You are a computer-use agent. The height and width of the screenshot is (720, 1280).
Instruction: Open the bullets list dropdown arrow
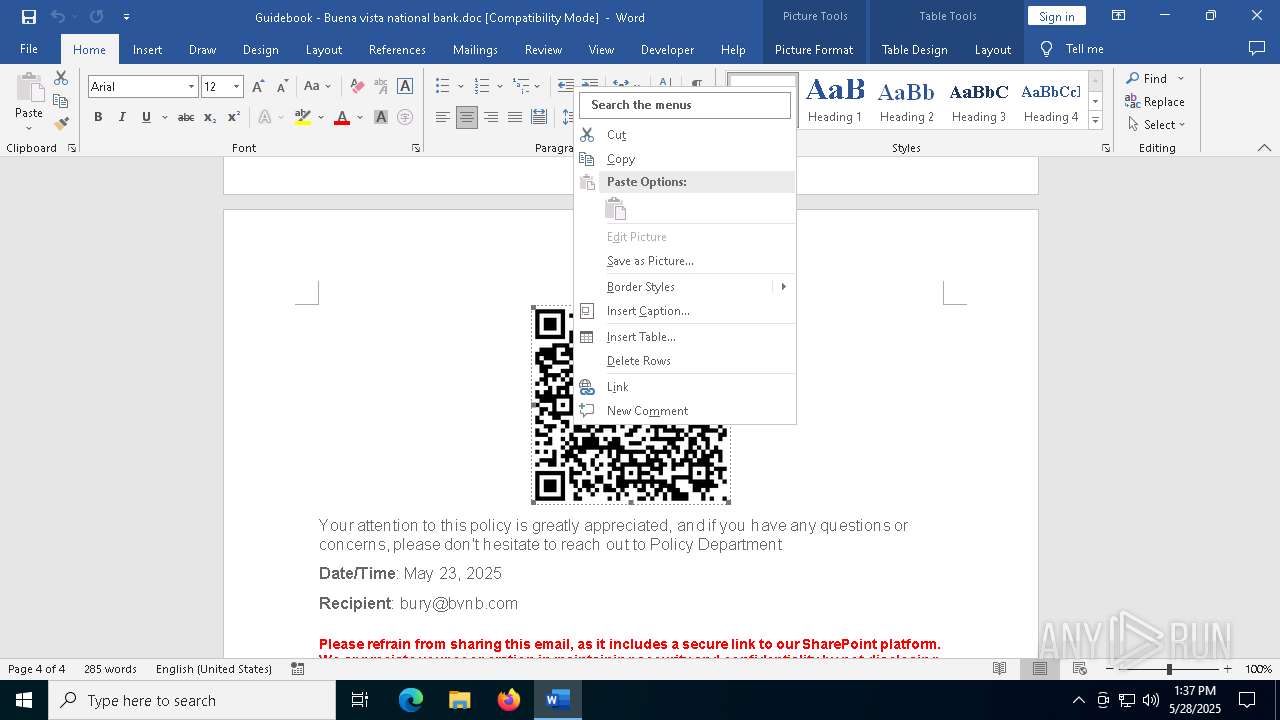(x=460, y=87)
